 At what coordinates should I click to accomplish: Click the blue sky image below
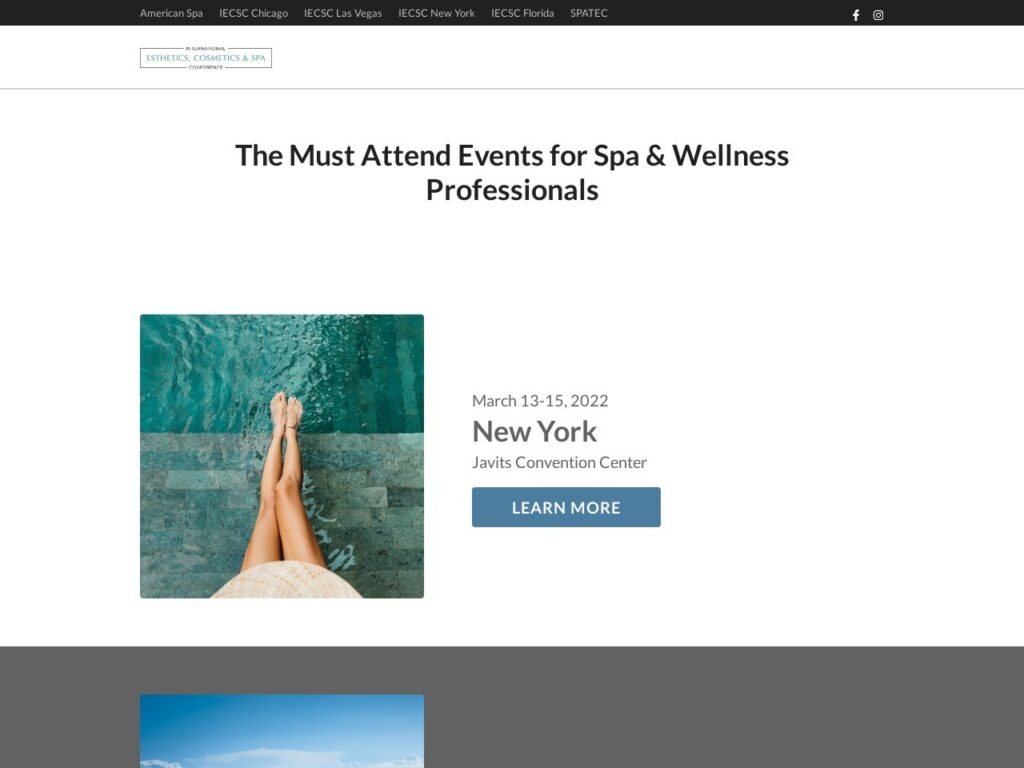pos(281,731)
